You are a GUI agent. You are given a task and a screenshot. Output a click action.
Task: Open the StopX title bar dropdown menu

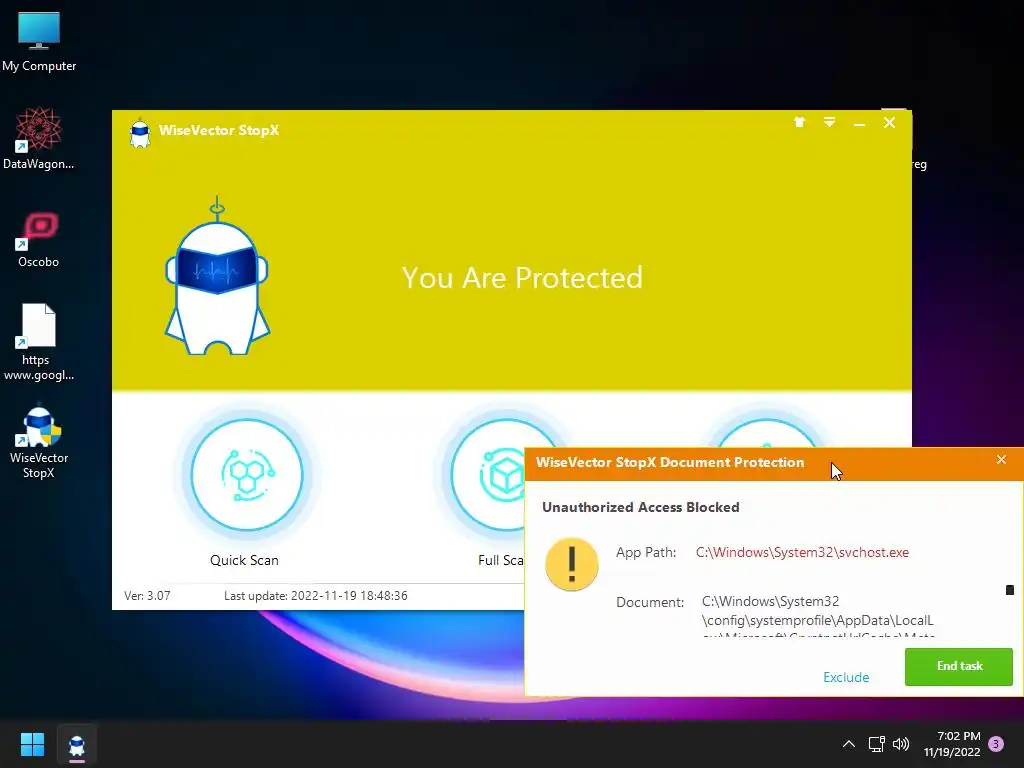(x=829, y=122)
